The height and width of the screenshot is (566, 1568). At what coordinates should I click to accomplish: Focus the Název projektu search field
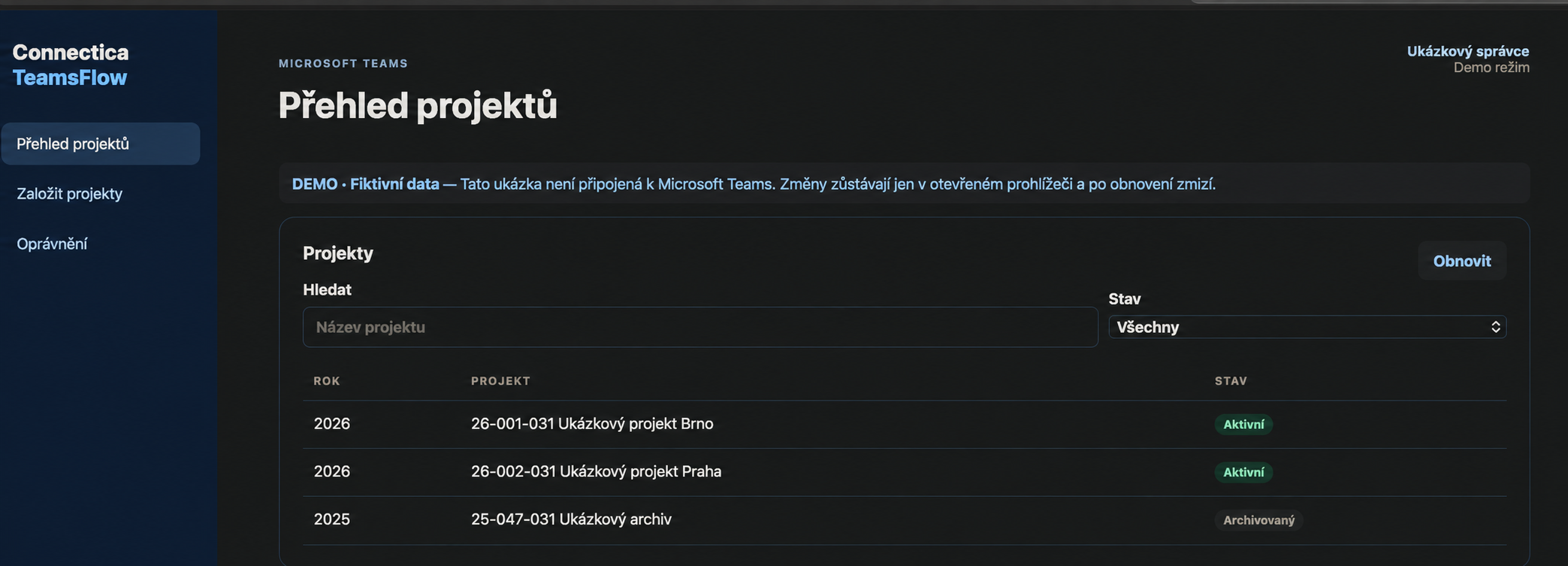[x=700, y=327]
